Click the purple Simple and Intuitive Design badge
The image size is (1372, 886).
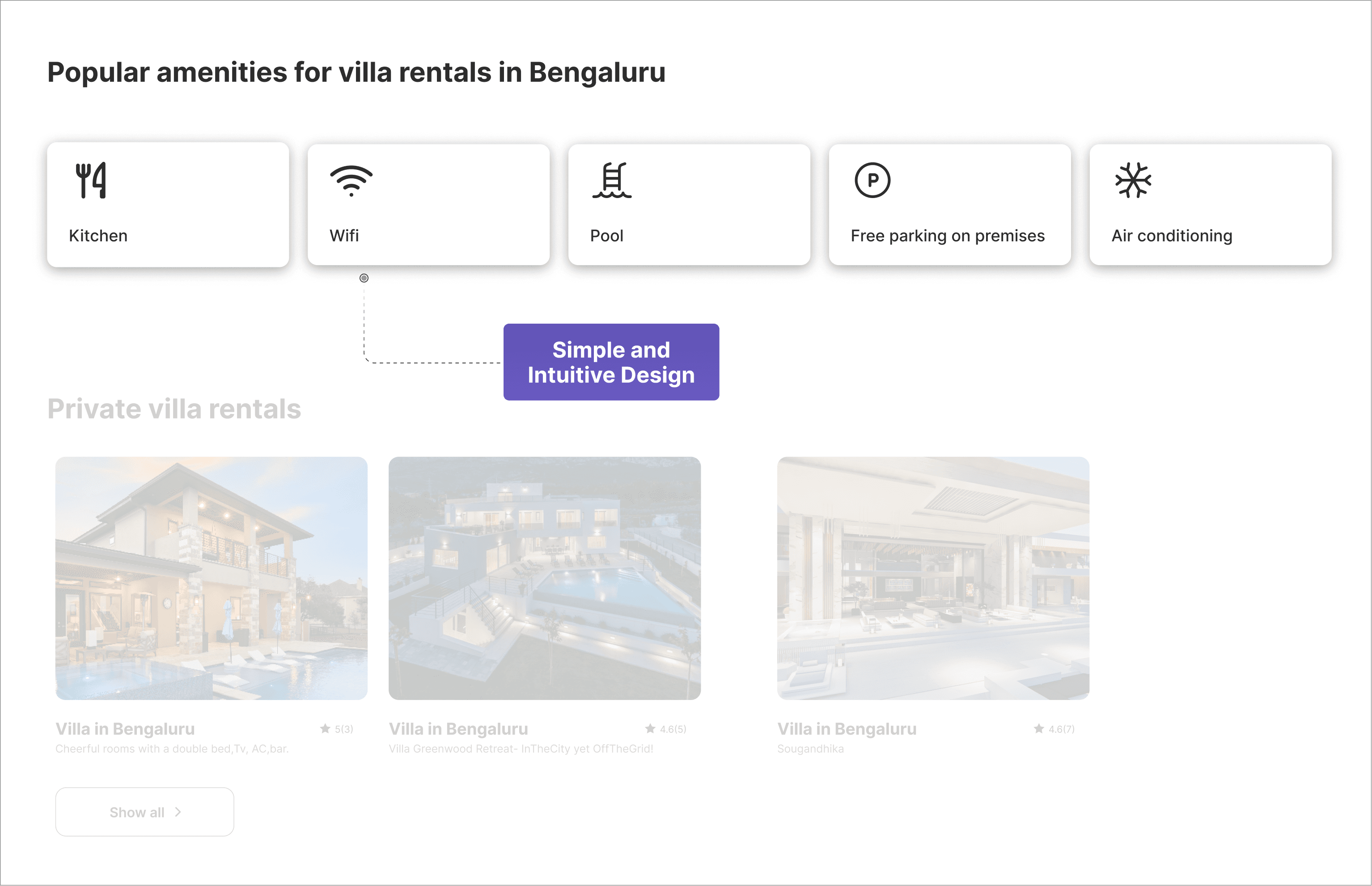611,362
